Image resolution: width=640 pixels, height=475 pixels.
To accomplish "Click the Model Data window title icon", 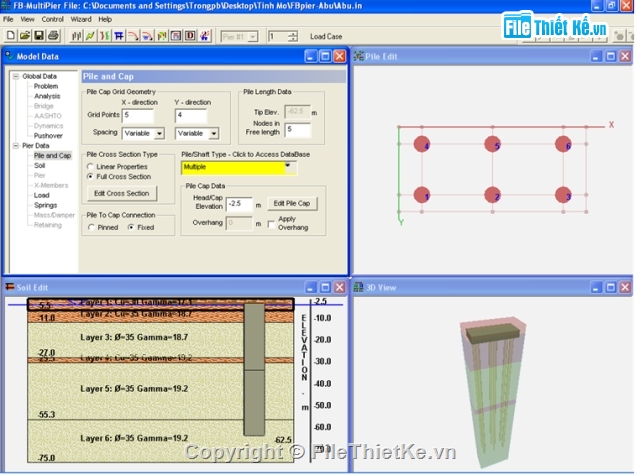I will click(9, 56).
